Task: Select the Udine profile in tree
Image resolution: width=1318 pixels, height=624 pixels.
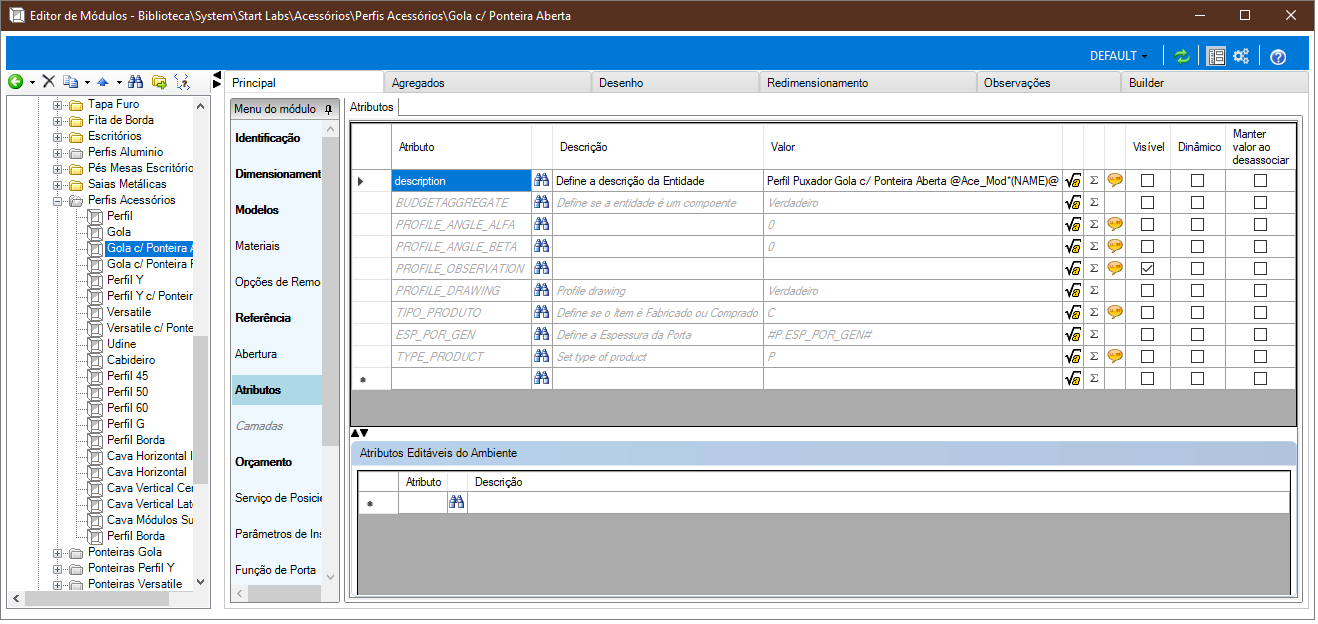Action: point(121,344)
